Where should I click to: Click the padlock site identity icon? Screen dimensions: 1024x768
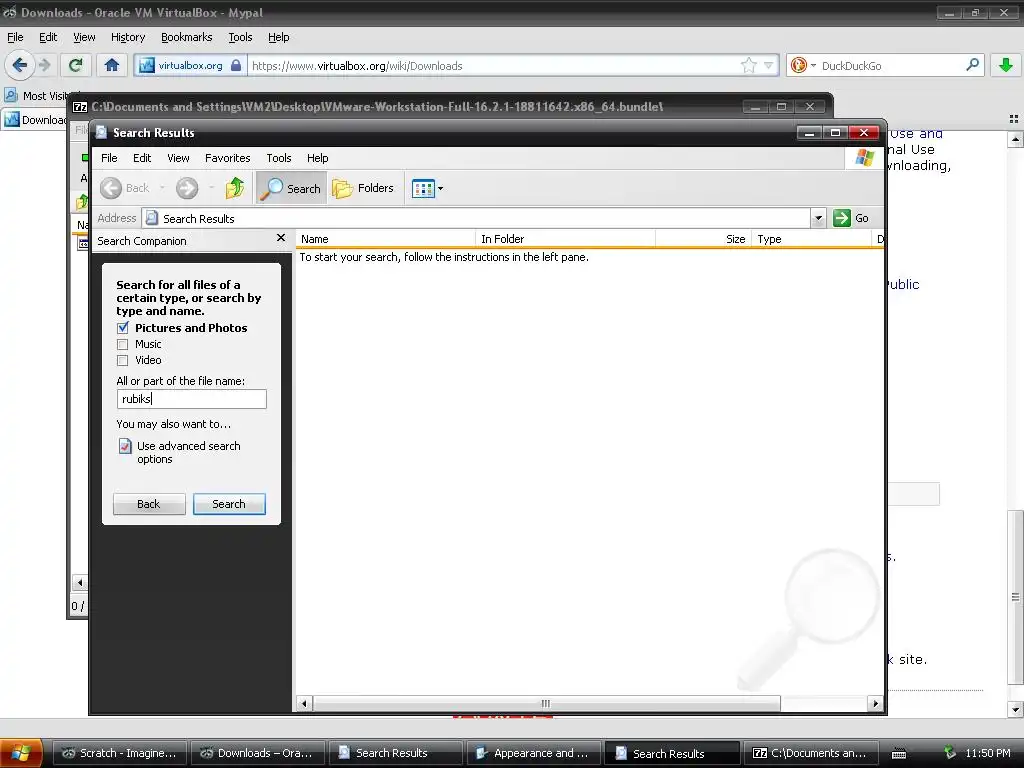[x=236, y=65]
